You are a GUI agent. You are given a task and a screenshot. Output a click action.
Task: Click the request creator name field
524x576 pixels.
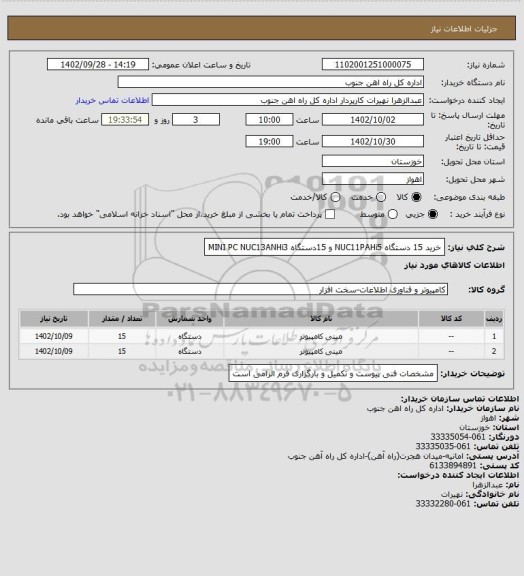tap(288, 100)
